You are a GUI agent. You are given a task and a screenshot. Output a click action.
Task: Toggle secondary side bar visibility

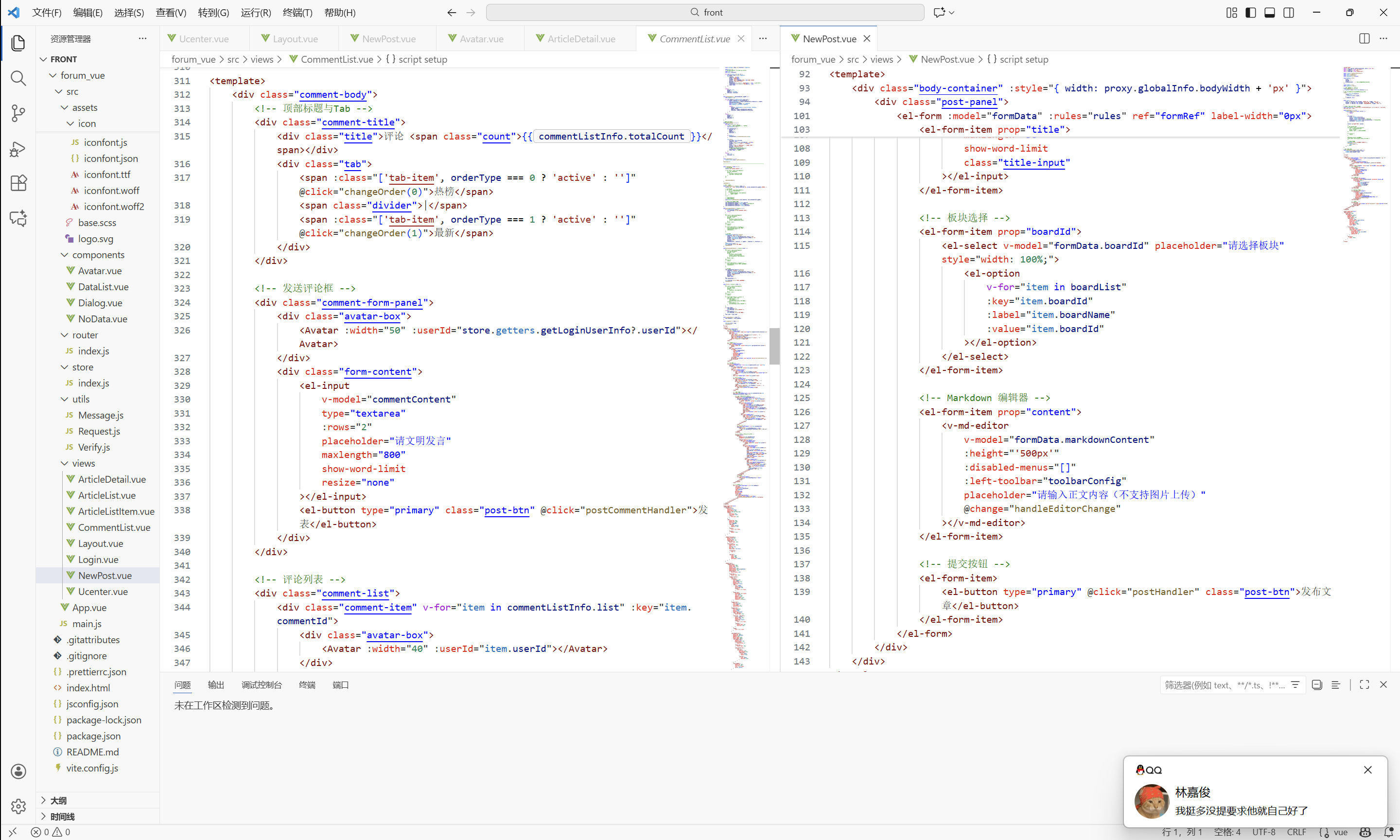(x=1289, y=13)
